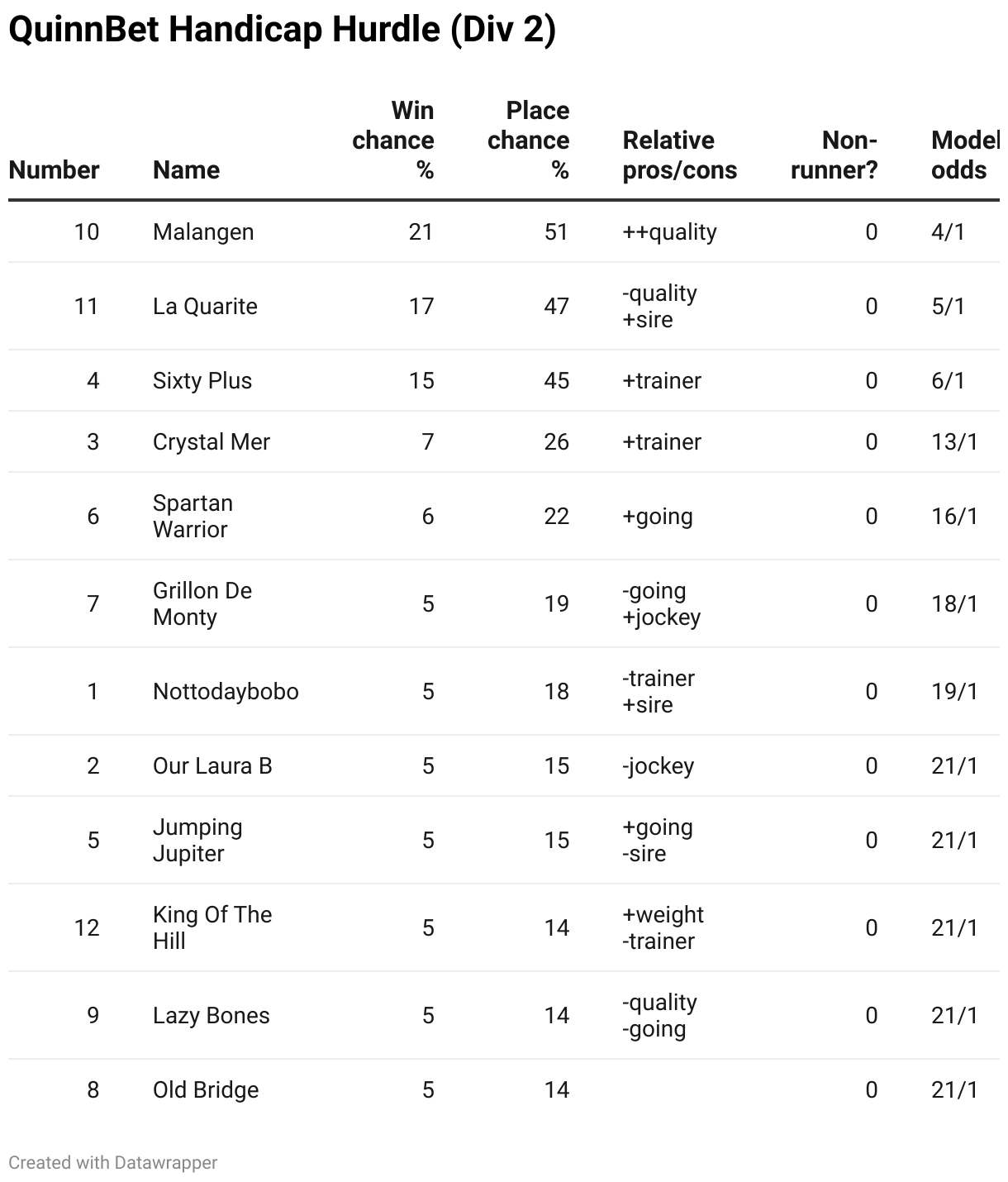Click the 4/1 model odds for Malangen

point(948,231)
